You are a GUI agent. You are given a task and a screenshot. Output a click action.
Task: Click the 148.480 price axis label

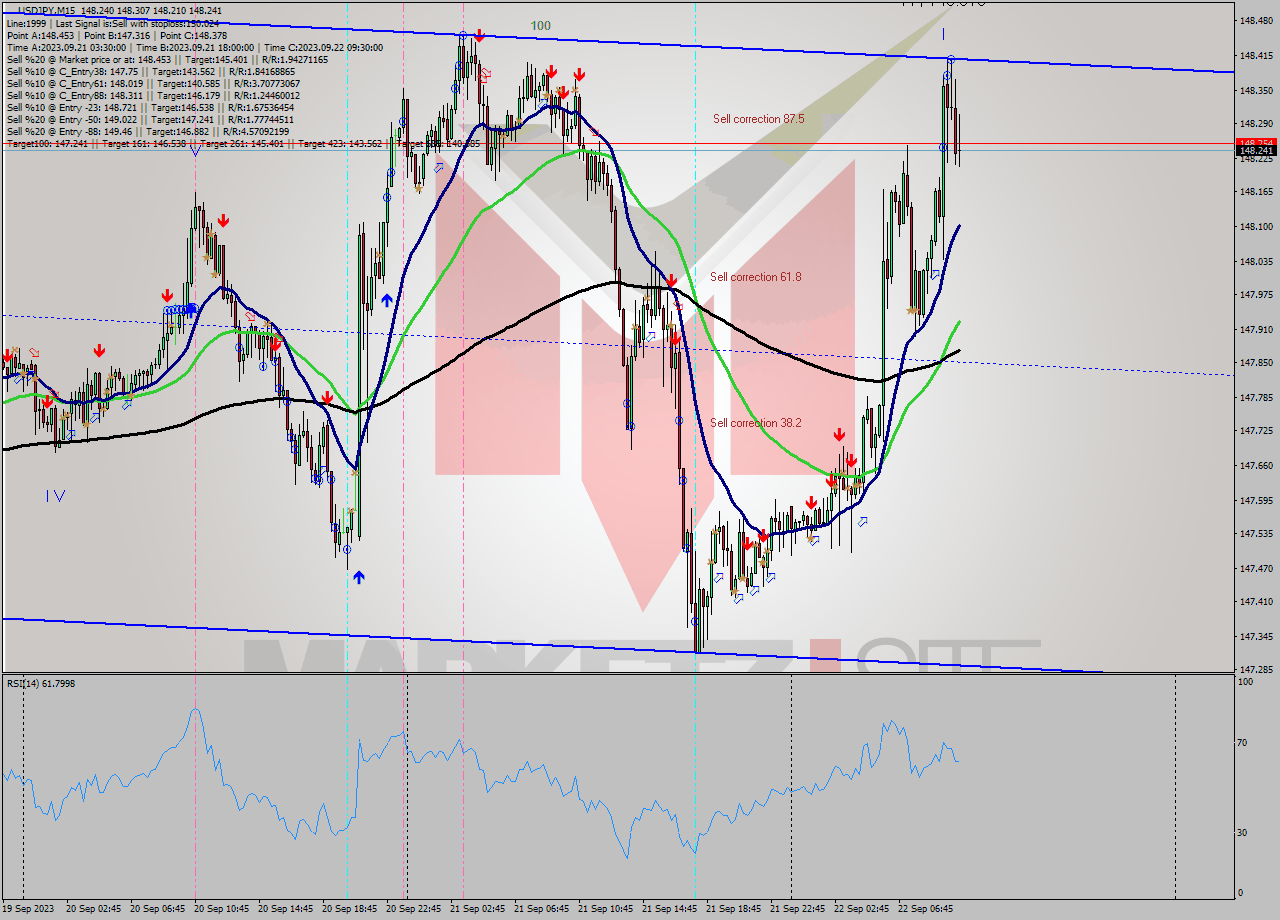point(1256,21)
